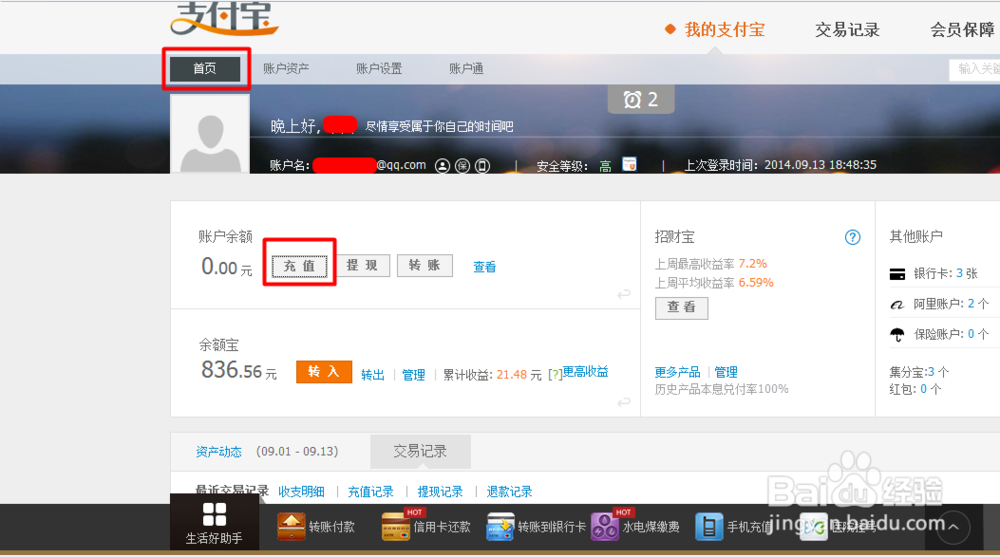Image resolution: width=1000 pixels, height=557 pixels.
Task: Open the alarm reminder badge showing 2
Action: 640,100
